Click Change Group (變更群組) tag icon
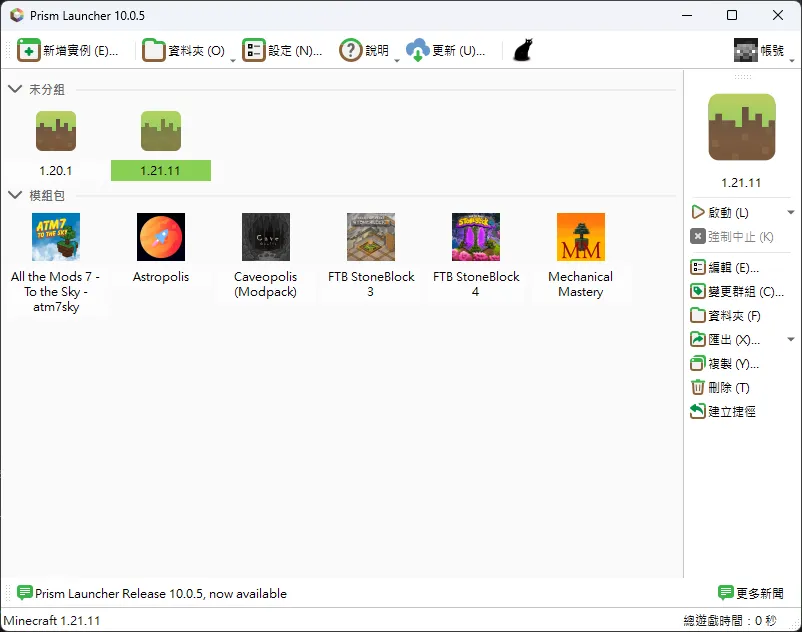 coord(698,292)
